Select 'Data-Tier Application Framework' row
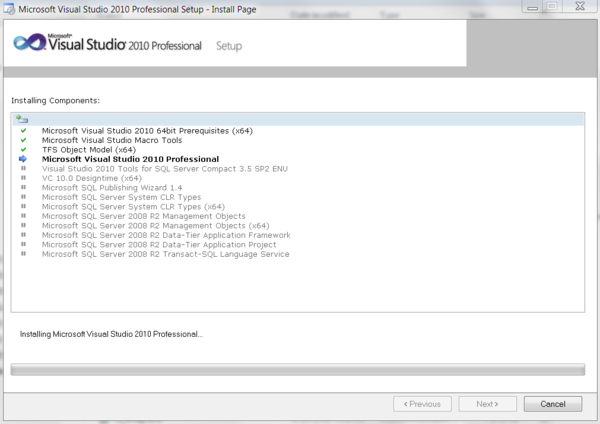 (x=166, y=235)
